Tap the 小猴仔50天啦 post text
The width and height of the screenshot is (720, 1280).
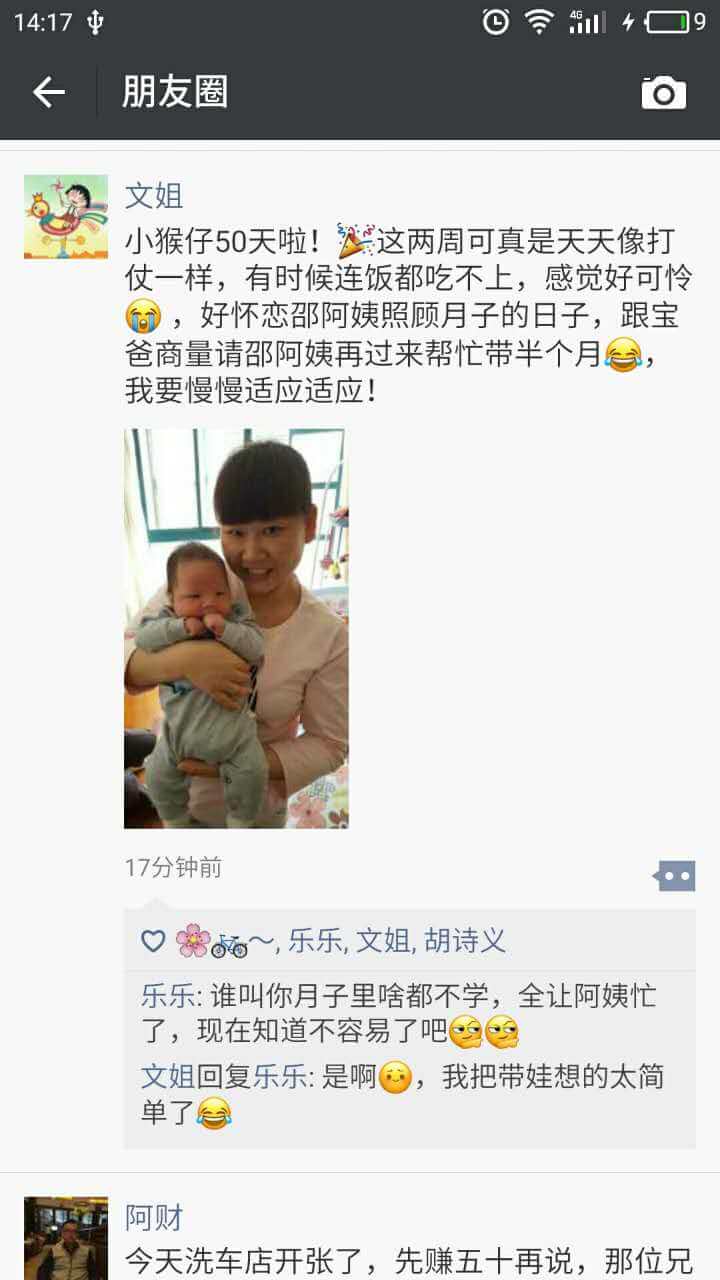410,314
